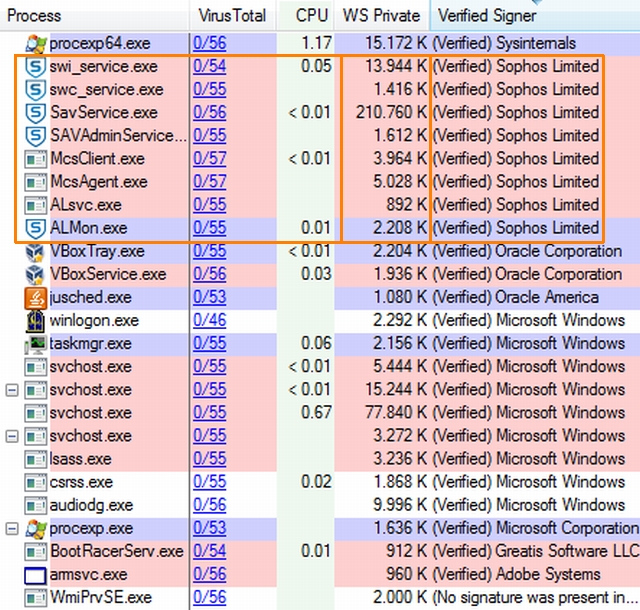This screenshot has width=640, height=610.
Task: Click the procexp.exe process icon
Action: tap(36, 529)
